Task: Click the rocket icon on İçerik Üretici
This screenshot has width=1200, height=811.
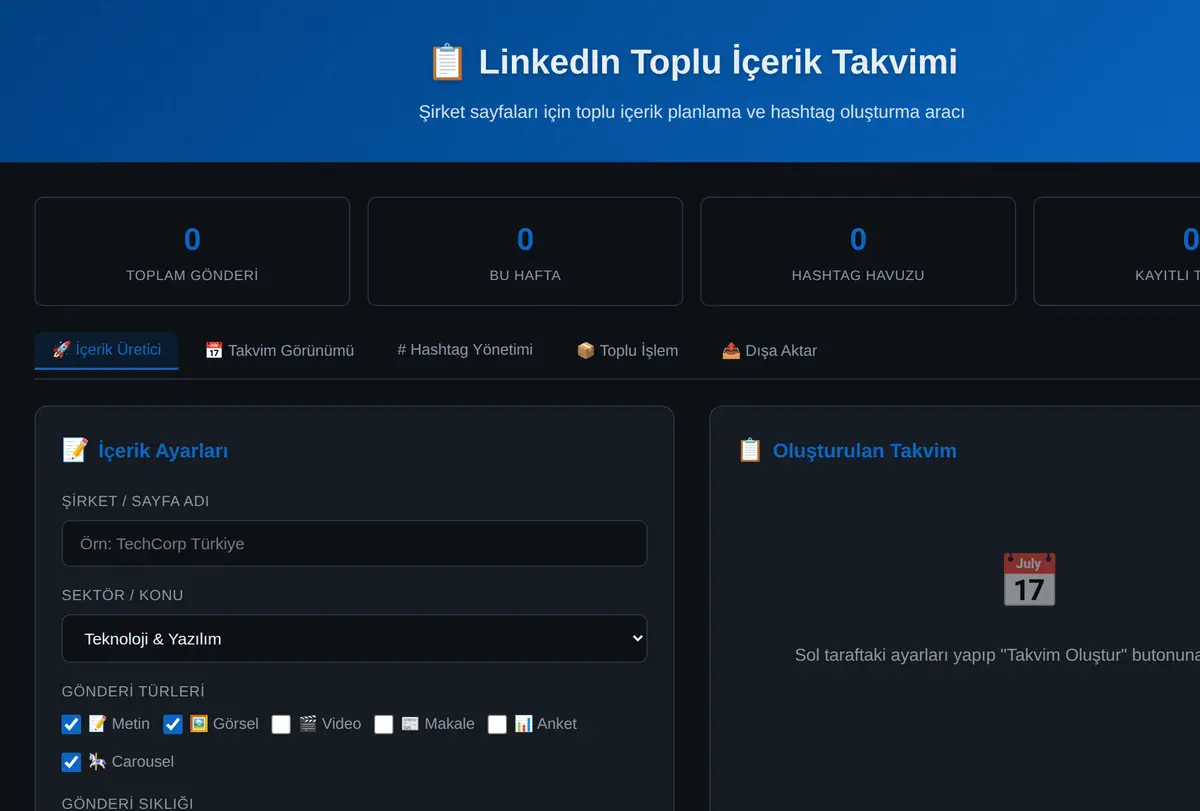Action: point(61,350)
